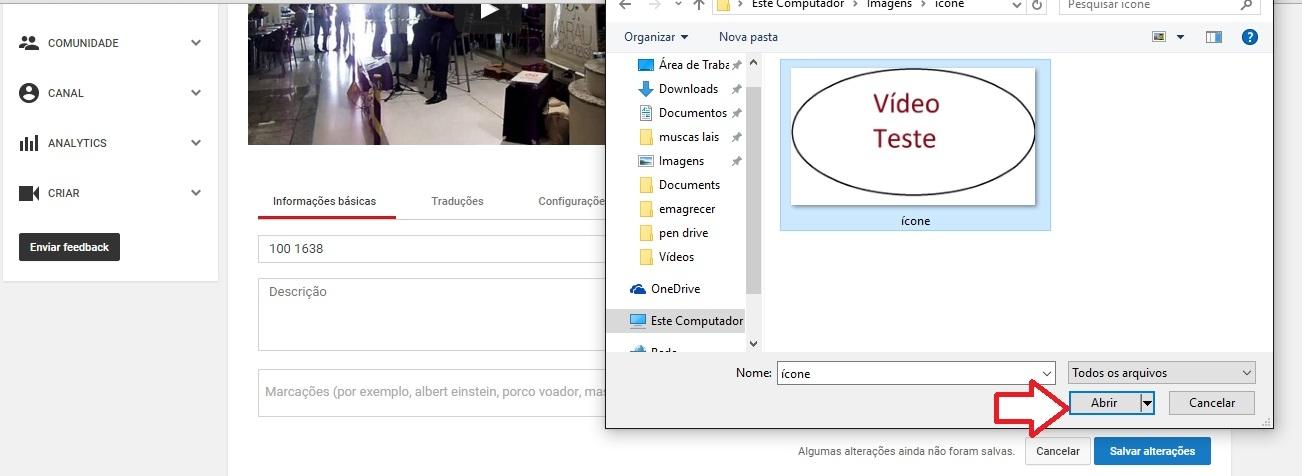1302x476 pixels.
Task: Switch to Traduções tab
Action: (457, 201)
